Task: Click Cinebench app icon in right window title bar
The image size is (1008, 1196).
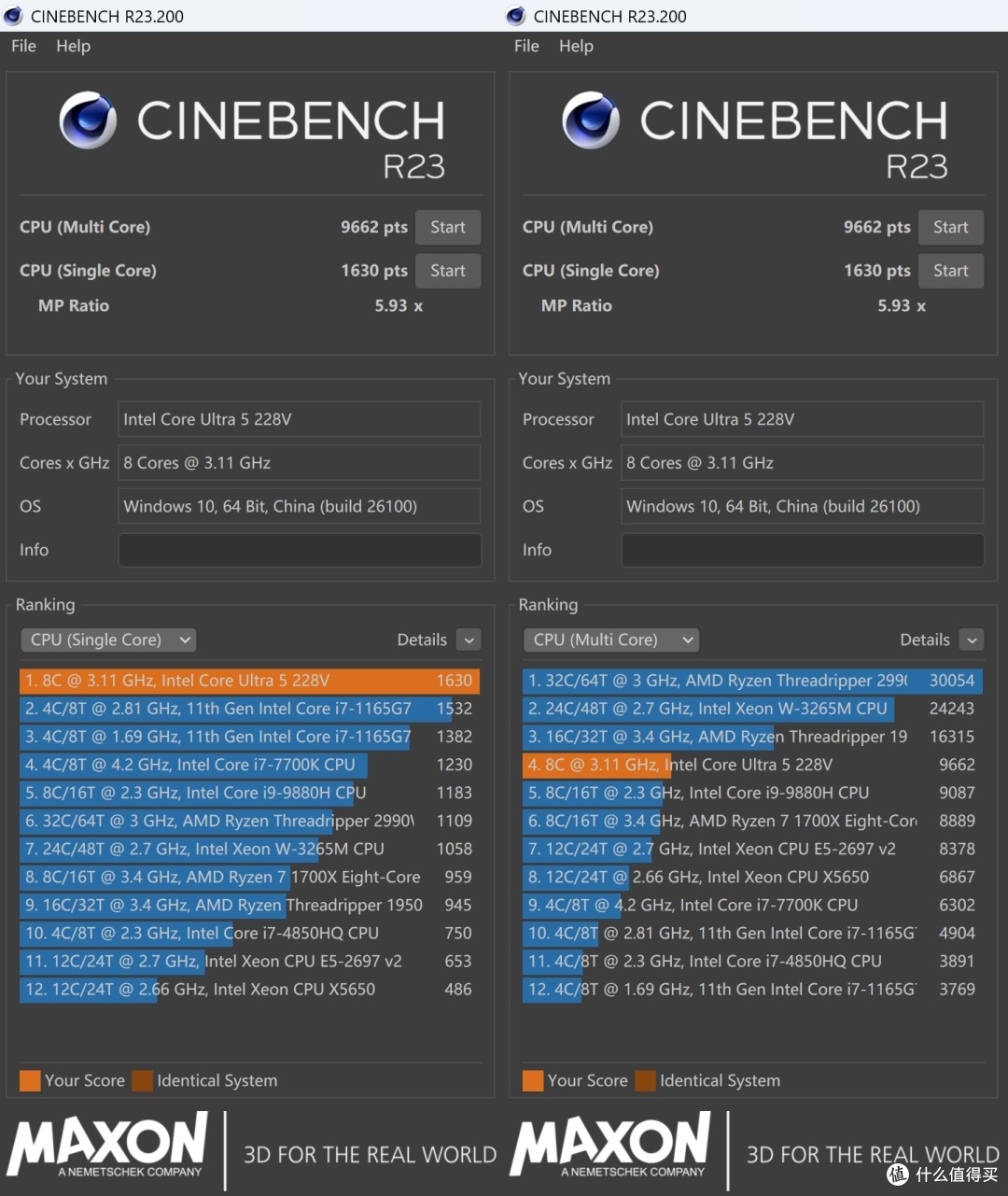Action: (516, 16)
